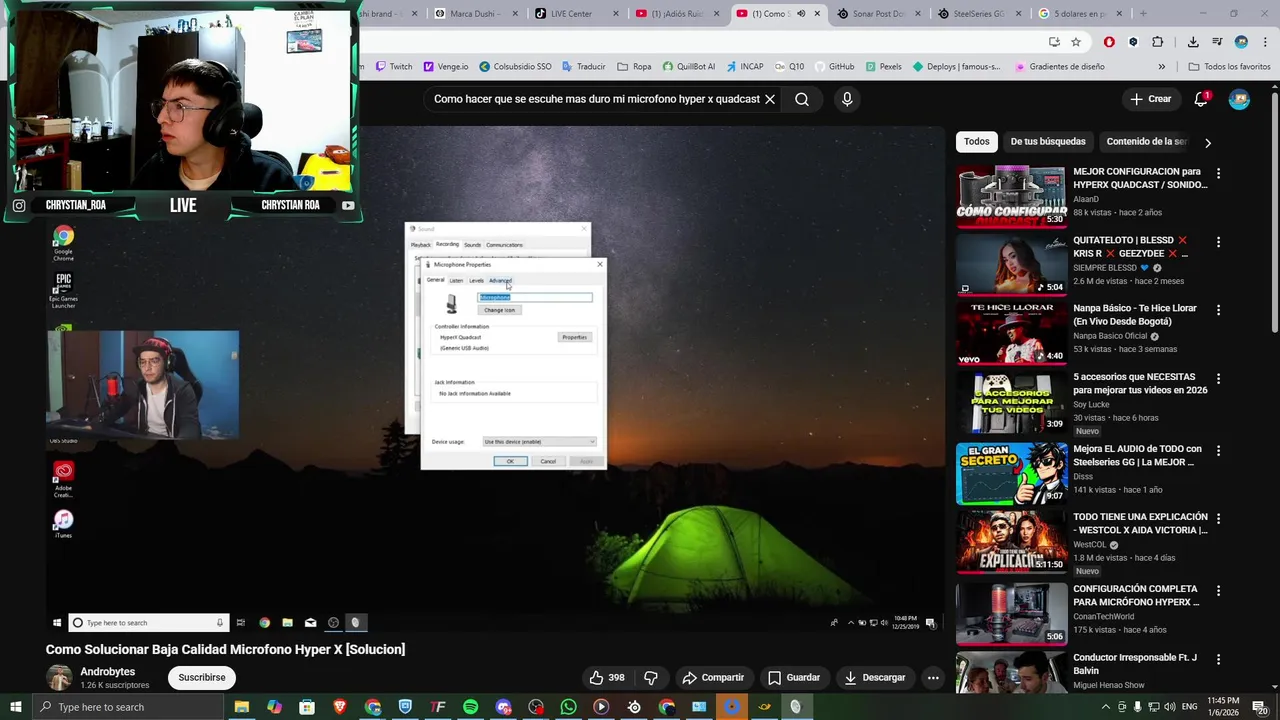Click the Video Title Text

point(225,649)
